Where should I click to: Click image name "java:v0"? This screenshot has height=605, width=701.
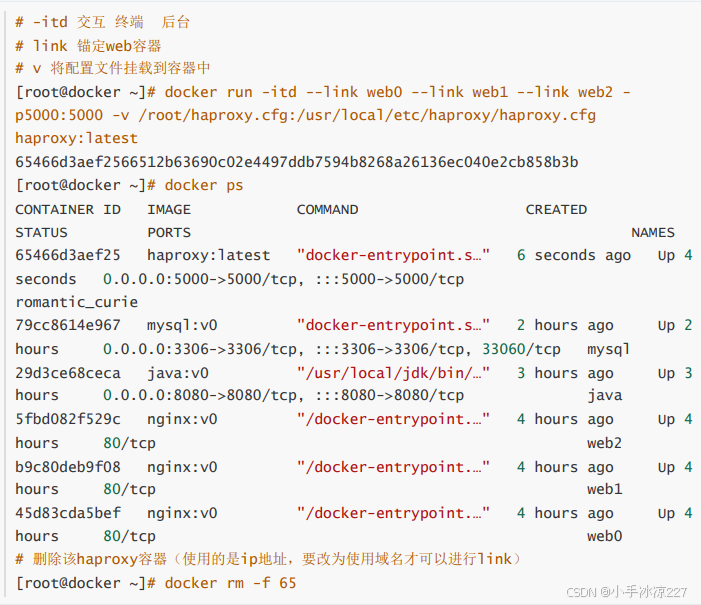click(x=178, y=373)
